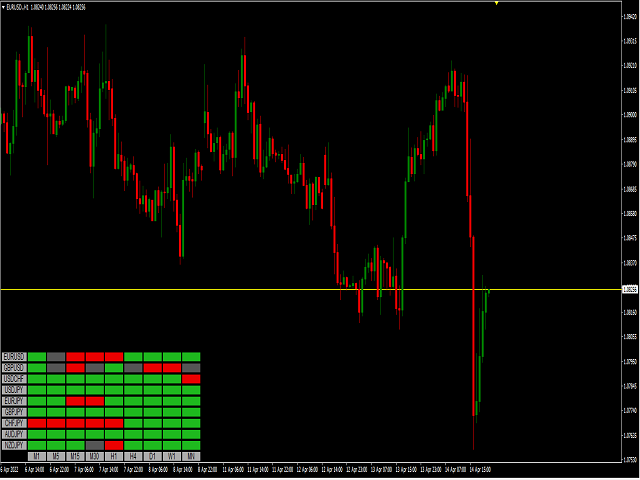Viewport: 640px width, 480px height.
Task: Select the NZDJPY symbol button
Action: 14,445
